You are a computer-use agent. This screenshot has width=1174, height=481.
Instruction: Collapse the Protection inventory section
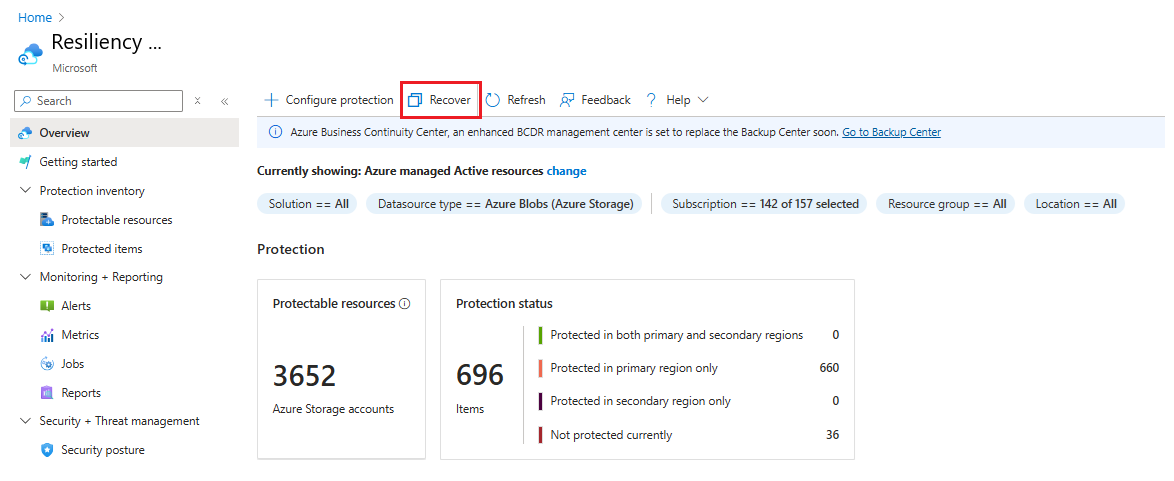[x=25, y=191]
